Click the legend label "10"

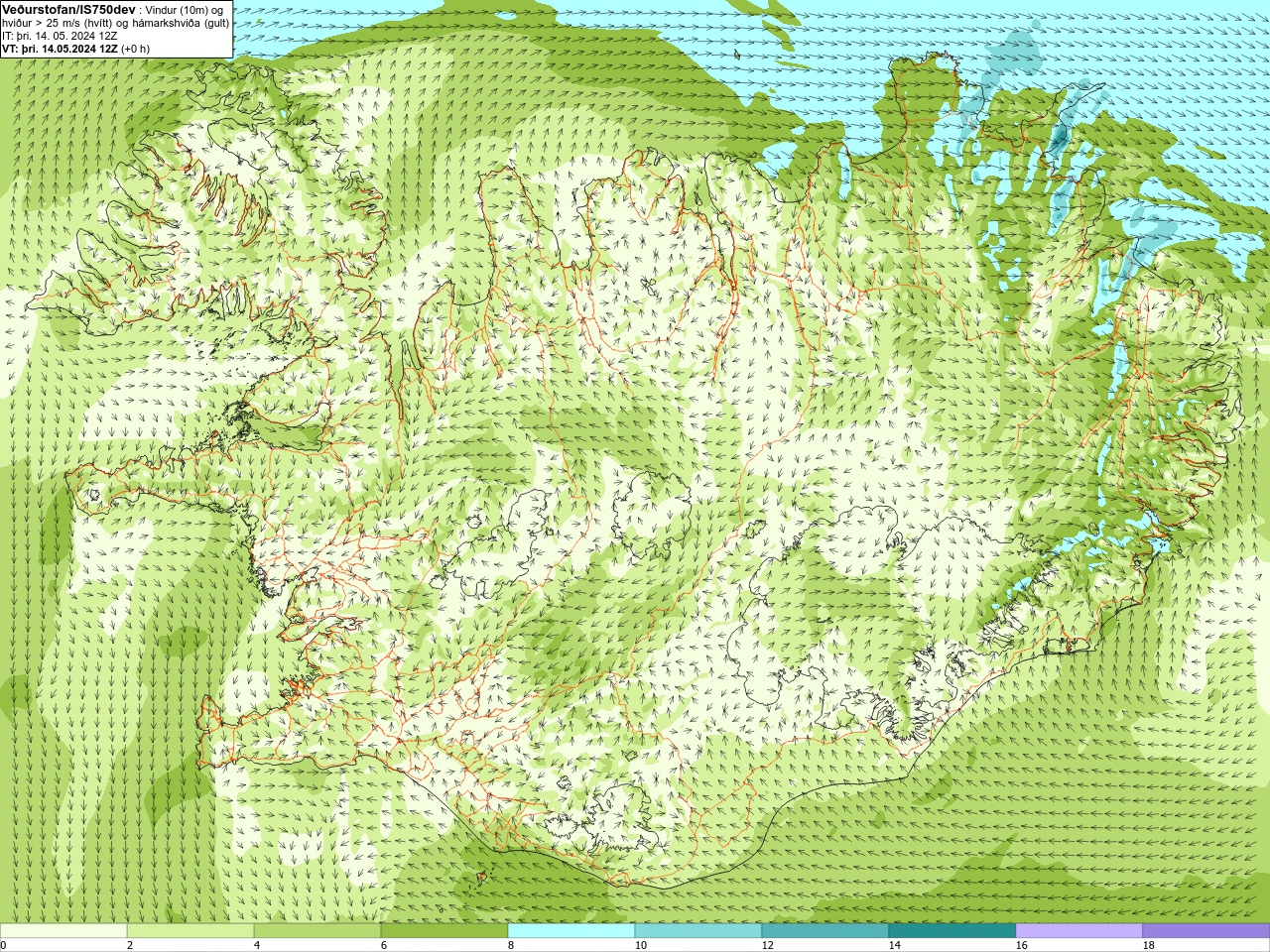coord(640,945)
